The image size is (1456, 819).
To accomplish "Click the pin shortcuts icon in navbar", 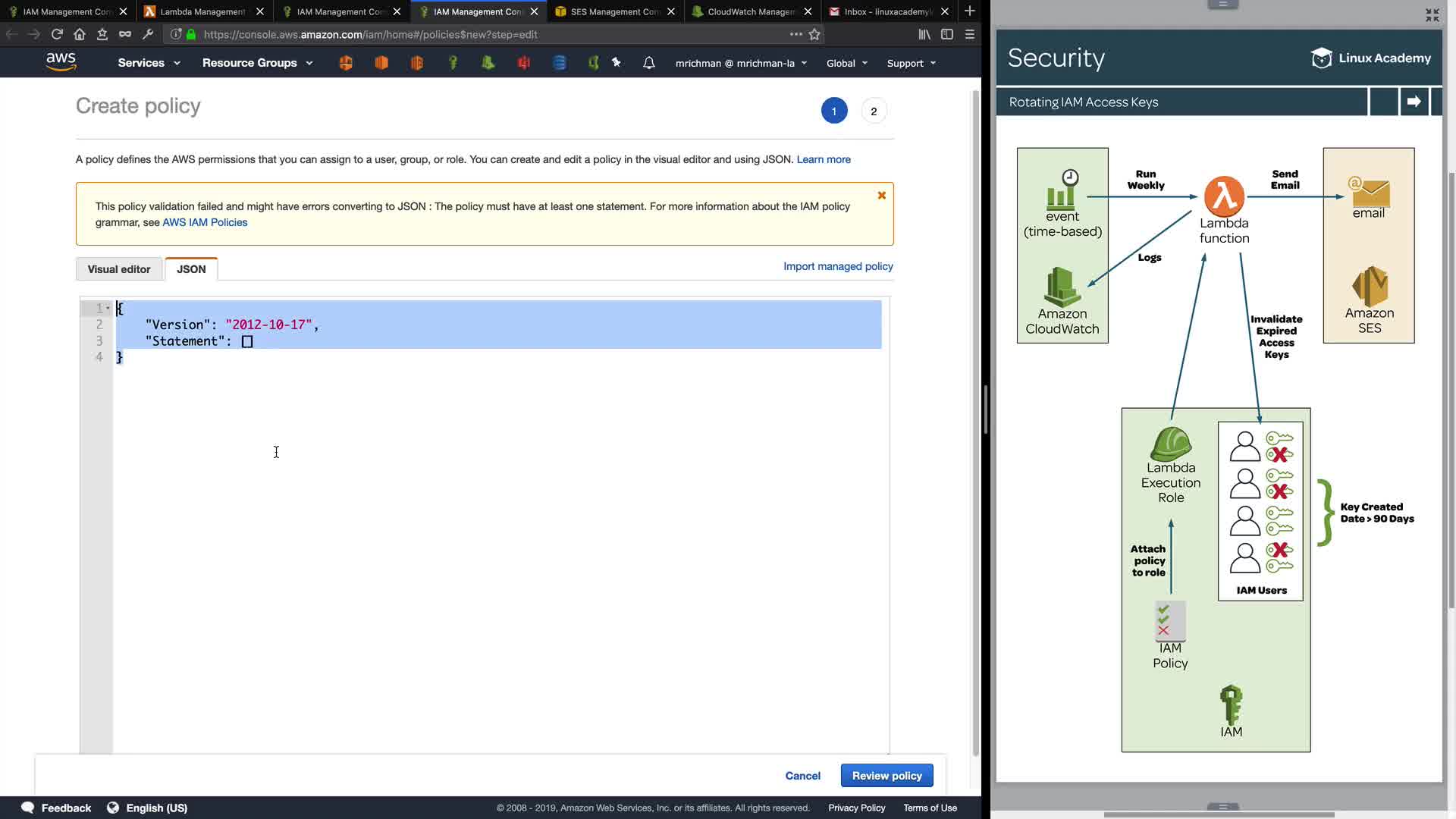I will click(617, 63).
